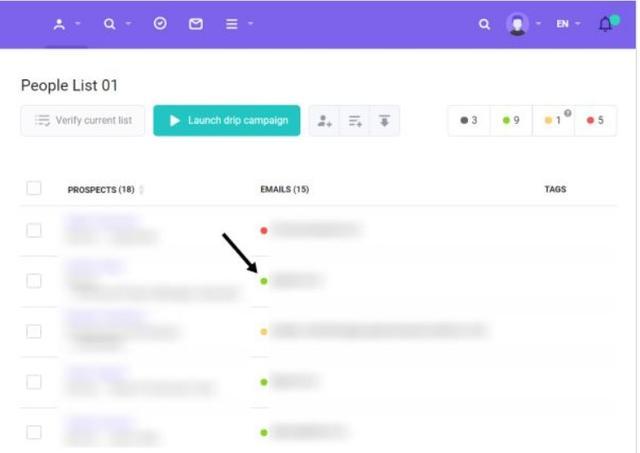640x453 pixels.
Task: Expand the arrow beside the hamburger icon
Action: (251, 24)
